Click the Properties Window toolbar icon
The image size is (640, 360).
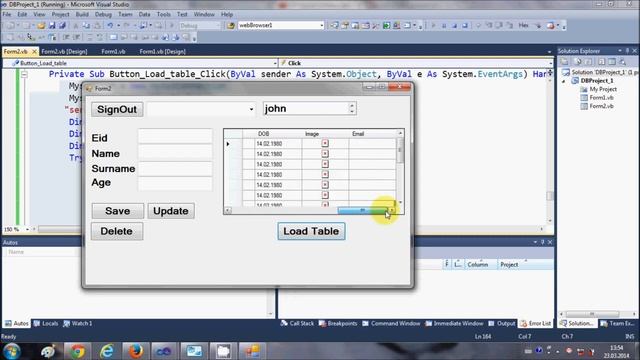click(345, 25)
